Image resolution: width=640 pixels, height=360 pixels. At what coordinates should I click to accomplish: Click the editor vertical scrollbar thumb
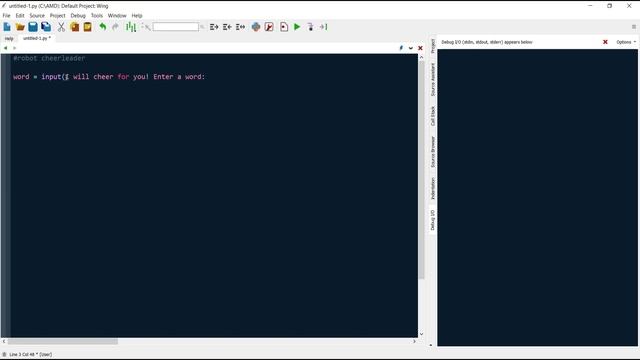pyautogui.click(x=421, y=170)
